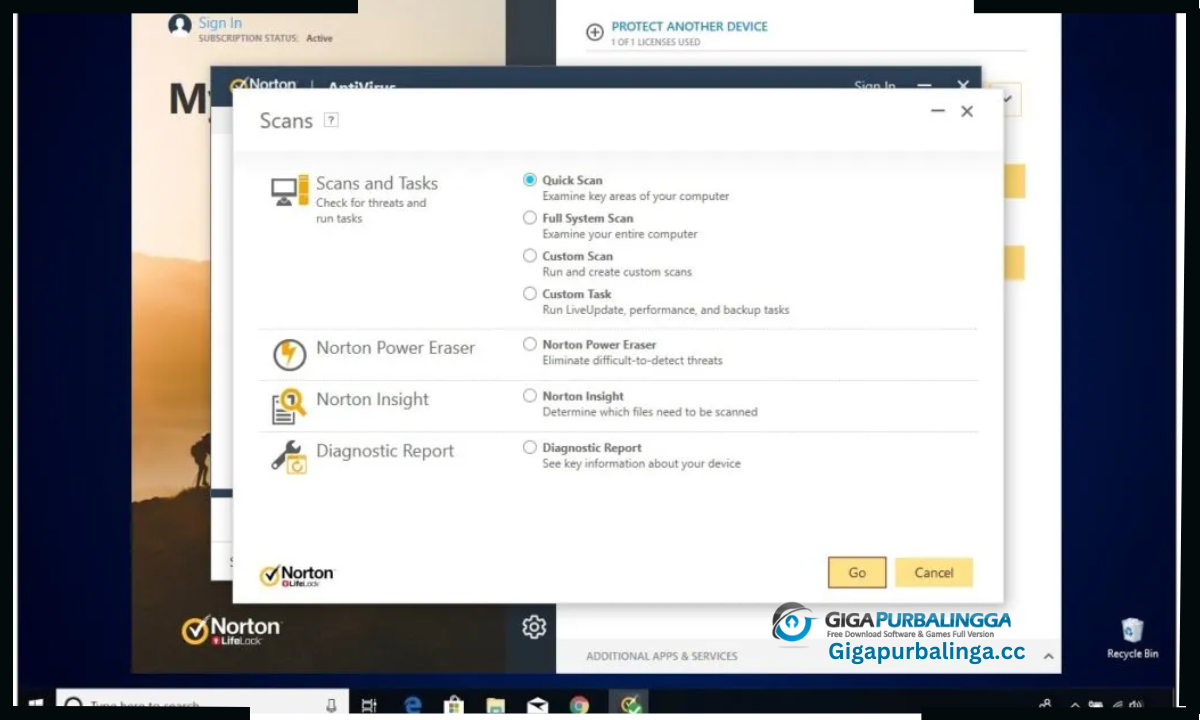Click the Norton LifeLock logo in My Norton window
Viewport: 1200px width, 720px height.
tap(231, 630)
